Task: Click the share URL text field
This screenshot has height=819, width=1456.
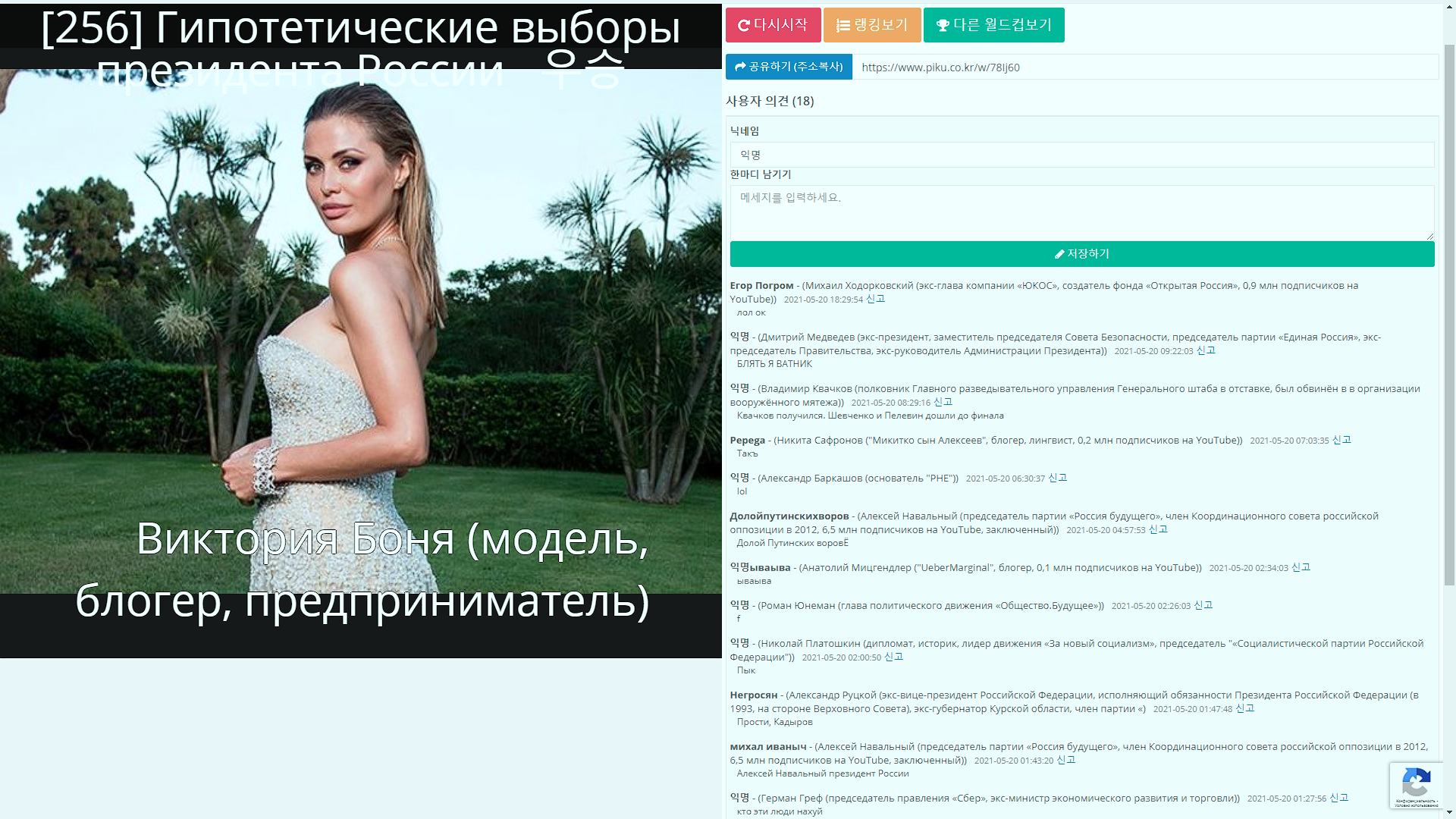Action: [1145, 67]
